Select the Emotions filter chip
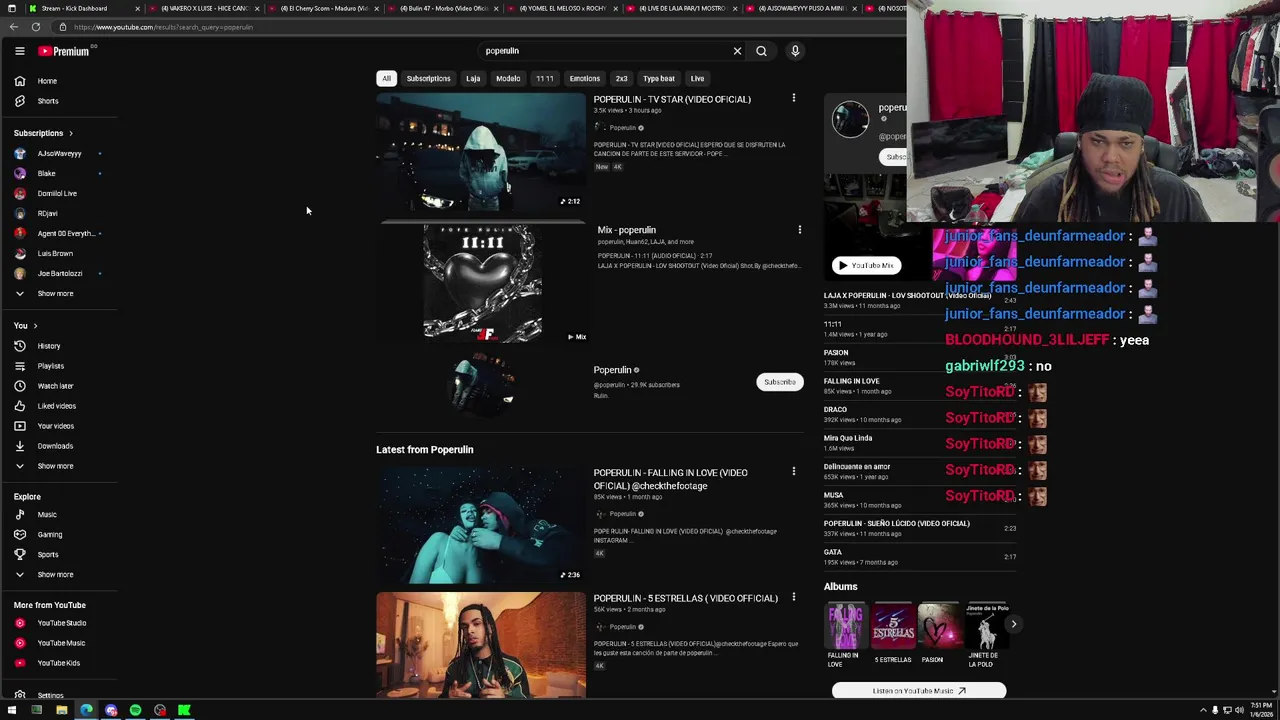 click(x=585, y=78)
